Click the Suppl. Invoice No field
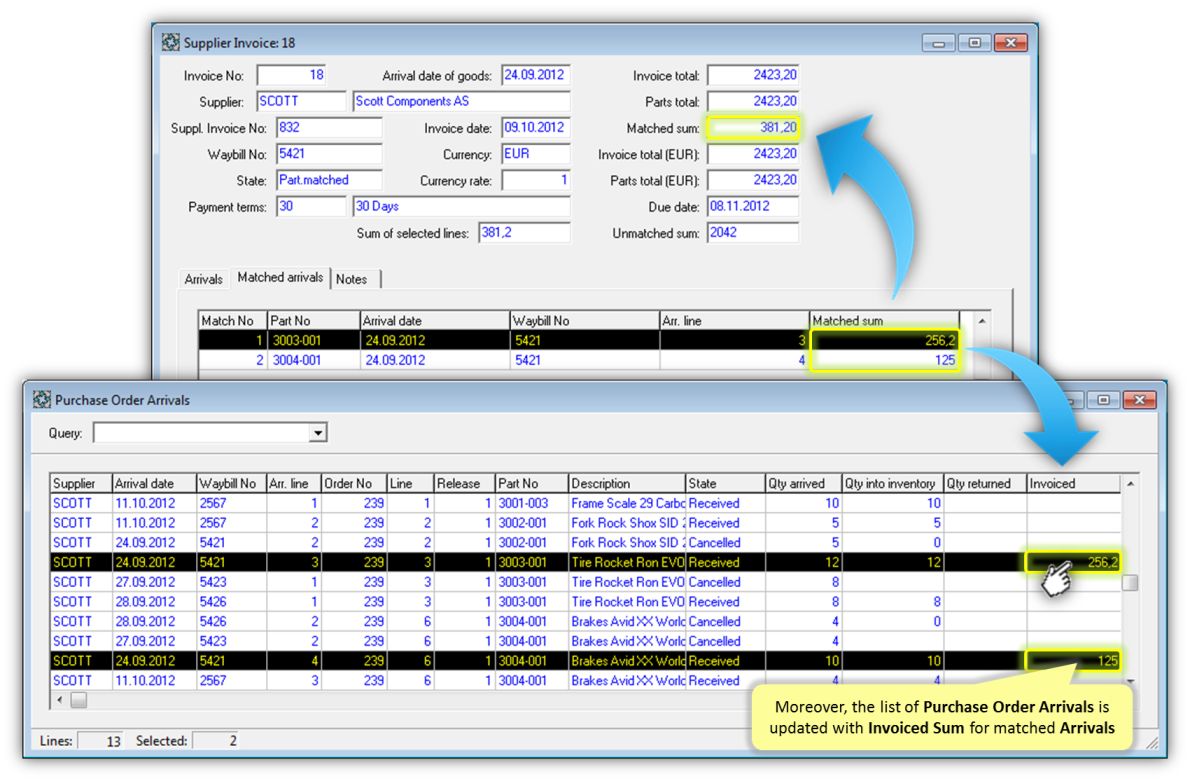Image resolution: width=1190 pixels, height=781 pixels. point(329,128)
